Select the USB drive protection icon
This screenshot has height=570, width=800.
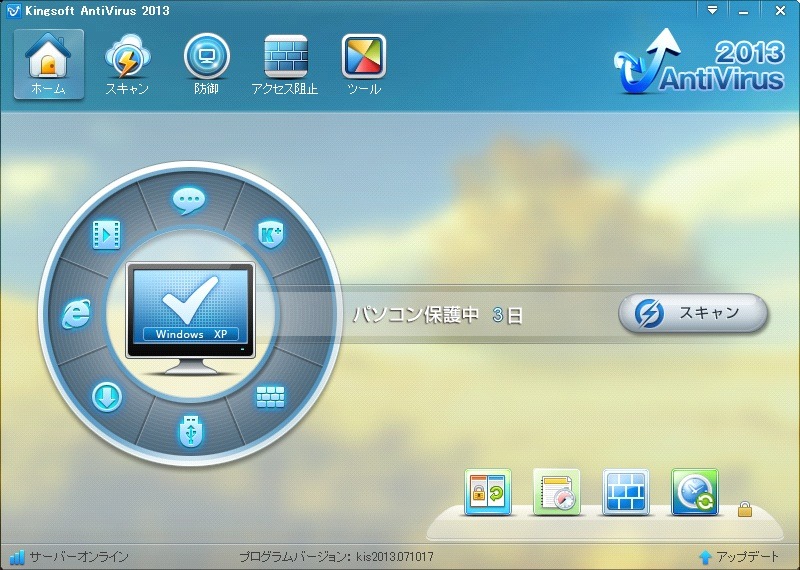(x=190, y=431)
